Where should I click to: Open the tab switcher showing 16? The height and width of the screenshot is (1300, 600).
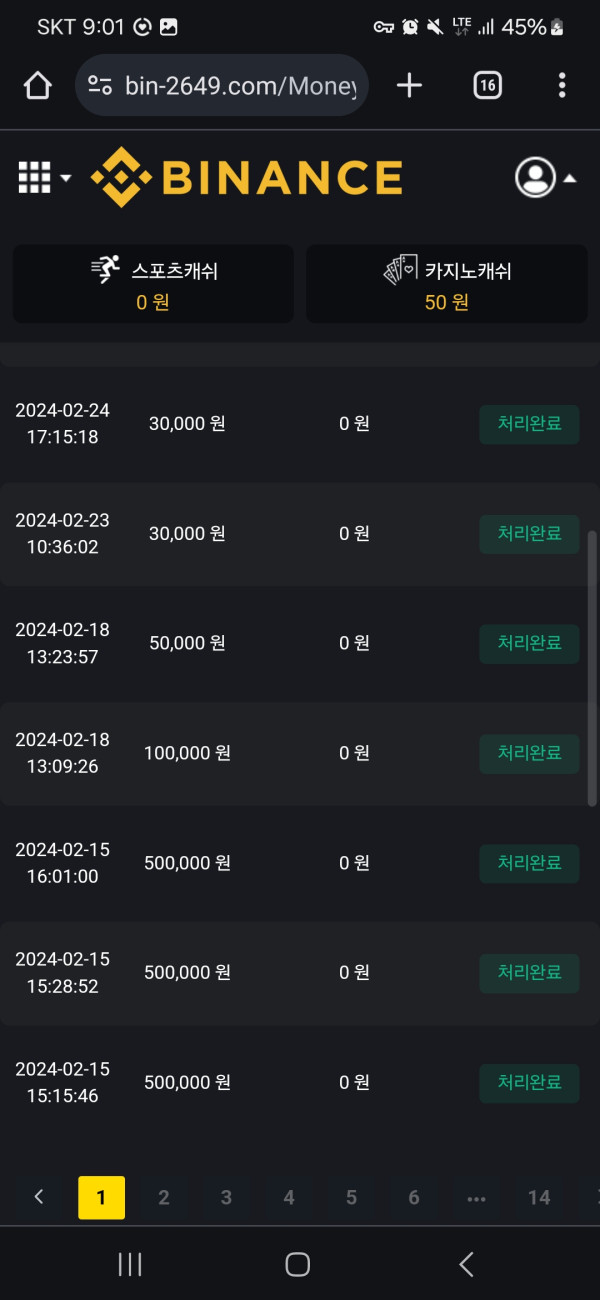(x=487, y=86)
